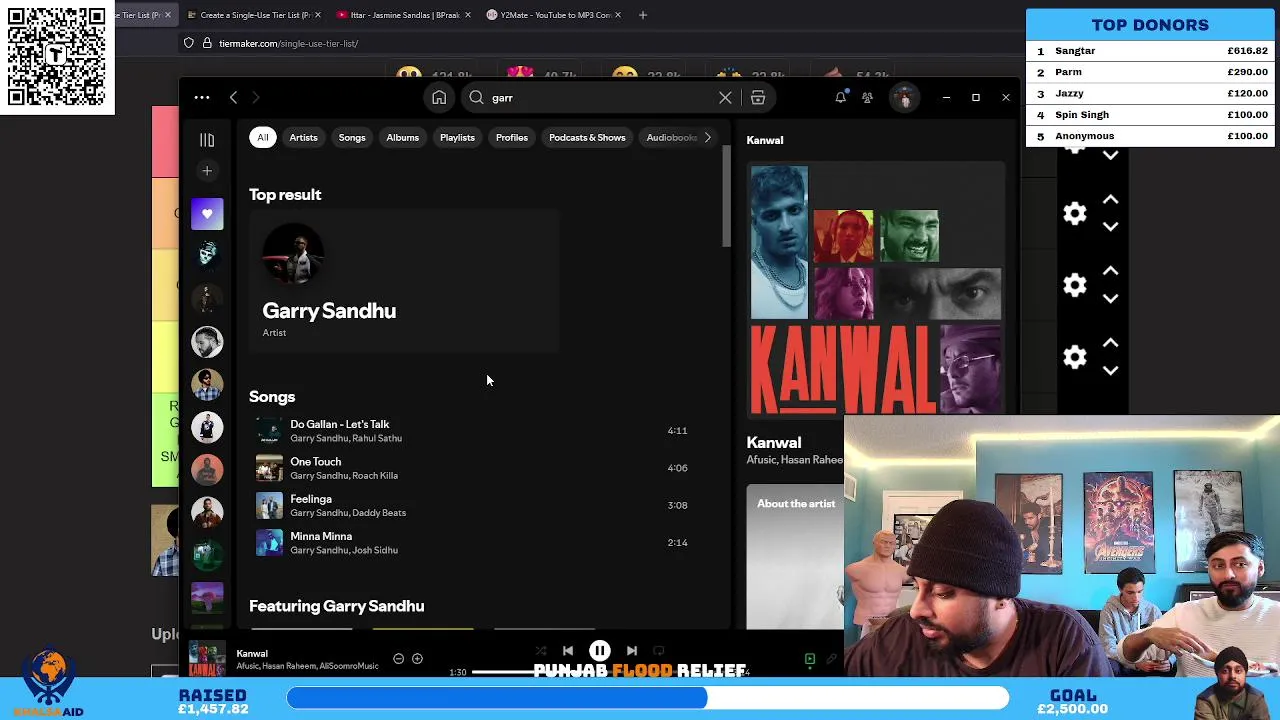Image resolution: width=1280 pixels, height=720 pixels.
Task: Open Friend Activity icon
Action: click(867, 98)
